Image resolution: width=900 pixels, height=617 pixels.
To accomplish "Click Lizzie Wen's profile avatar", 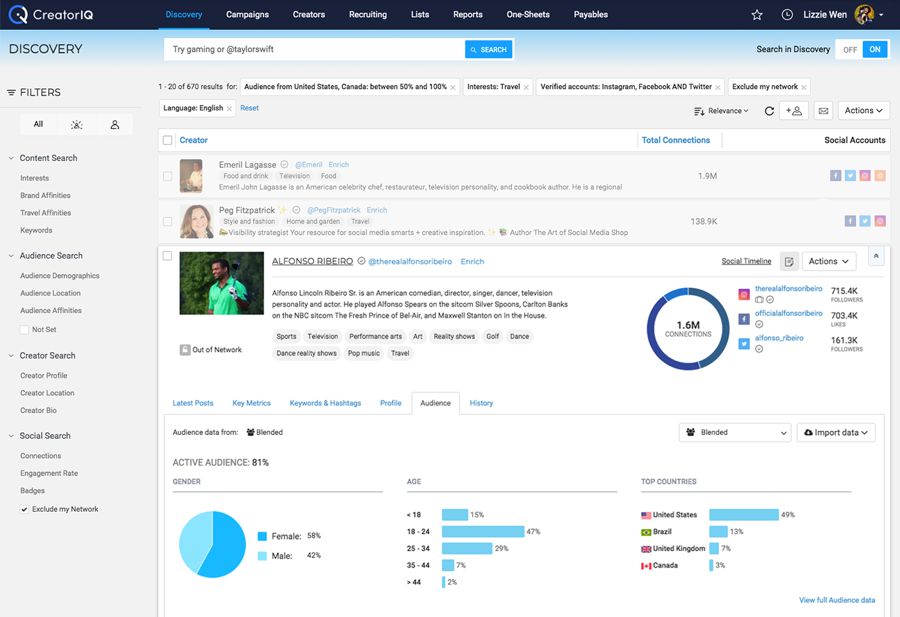I will (864, 14).
